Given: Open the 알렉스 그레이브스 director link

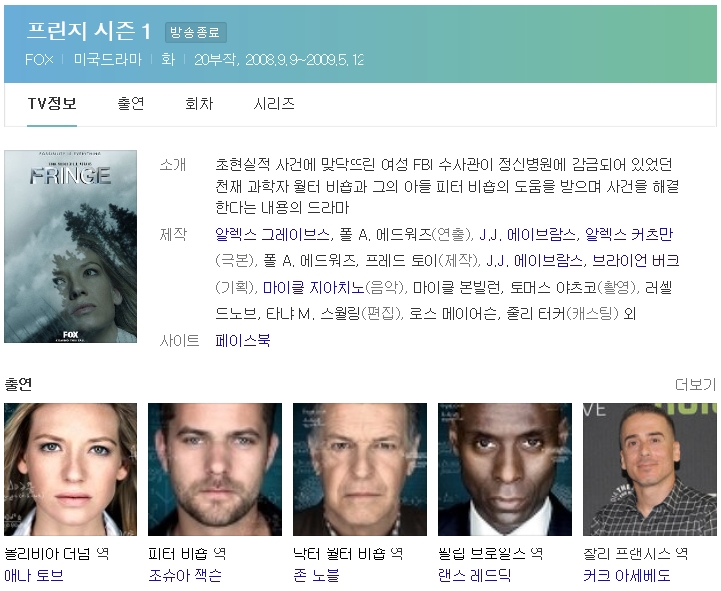Looking at the screenshot, I should point(272,234).
